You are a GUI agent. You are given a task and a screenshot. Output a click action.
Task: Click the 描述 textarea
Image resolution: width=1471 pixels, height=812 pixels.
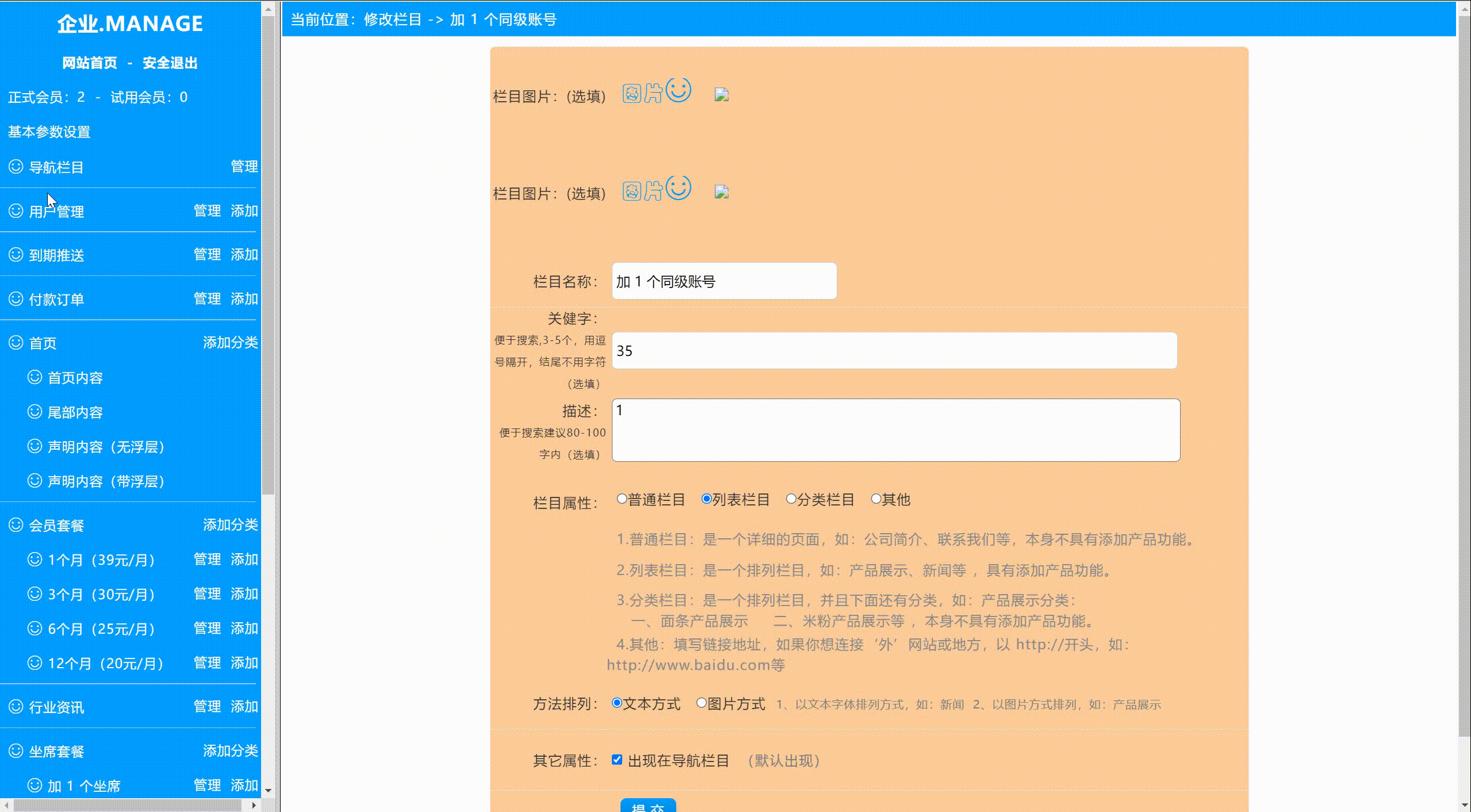[896, 430]
